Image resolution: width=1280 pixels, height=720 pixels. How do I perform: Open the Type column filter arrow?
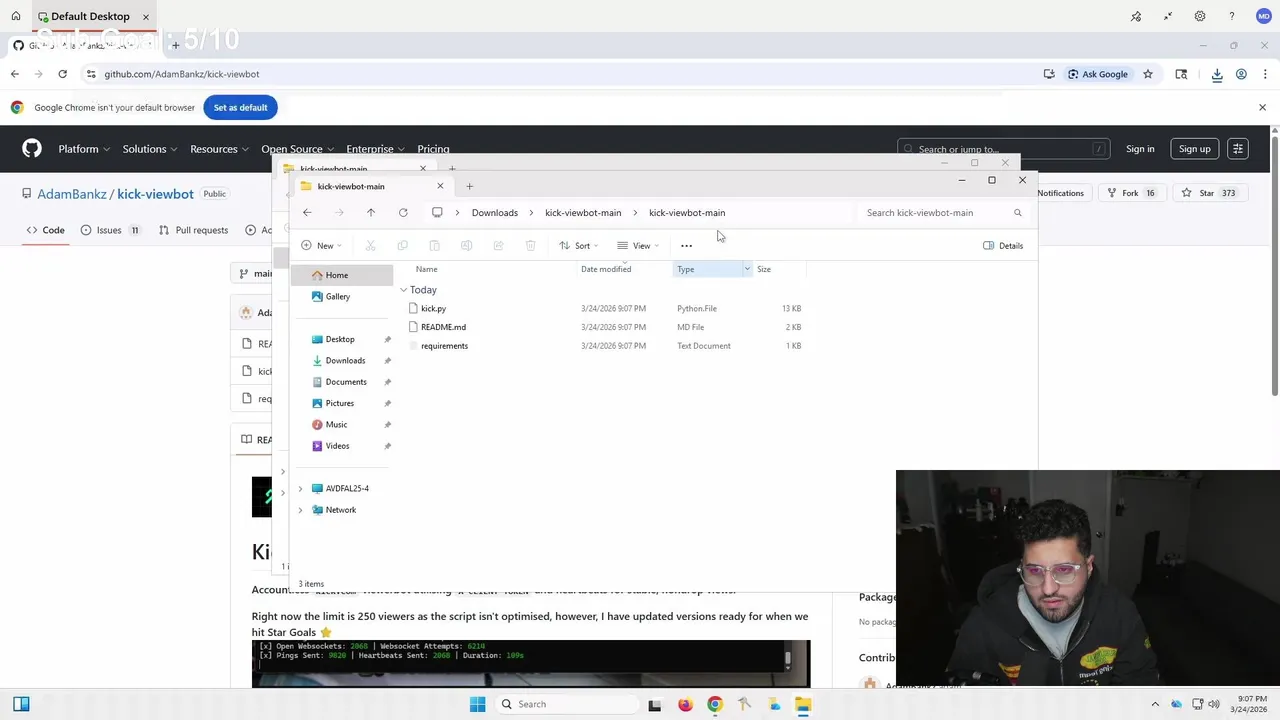(x=746, y=269)
